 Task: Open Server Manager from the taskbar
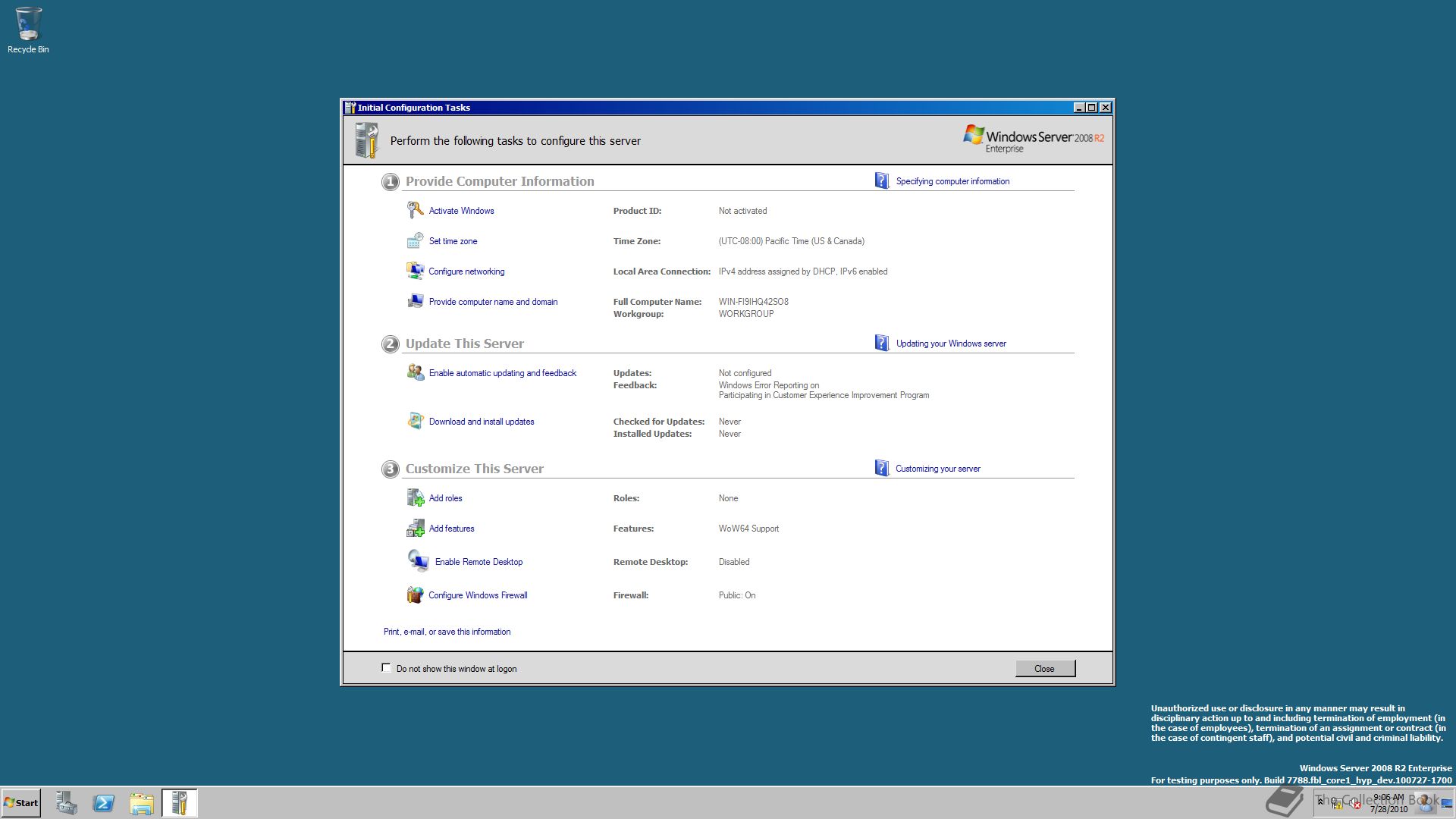pyautogui.click(x=66, y=803)
